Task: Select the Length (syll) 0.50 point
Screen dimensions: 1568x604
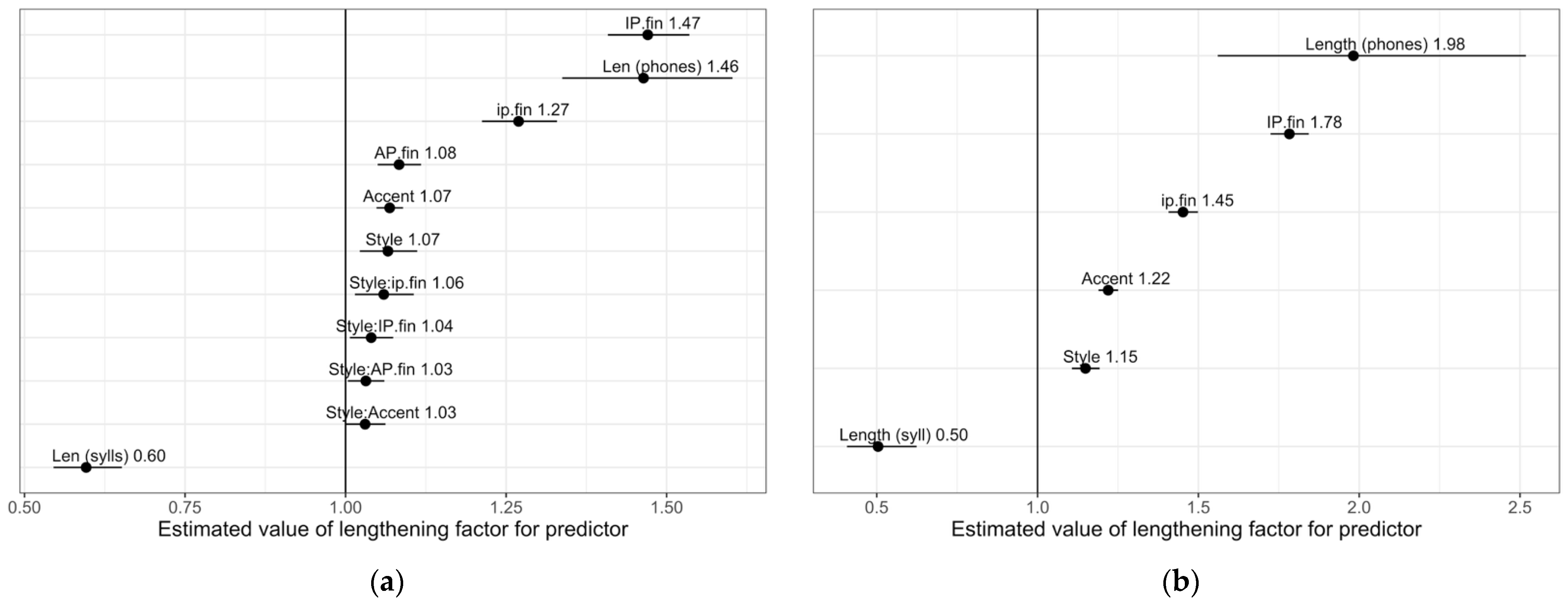Action: [x=878, y=446]
